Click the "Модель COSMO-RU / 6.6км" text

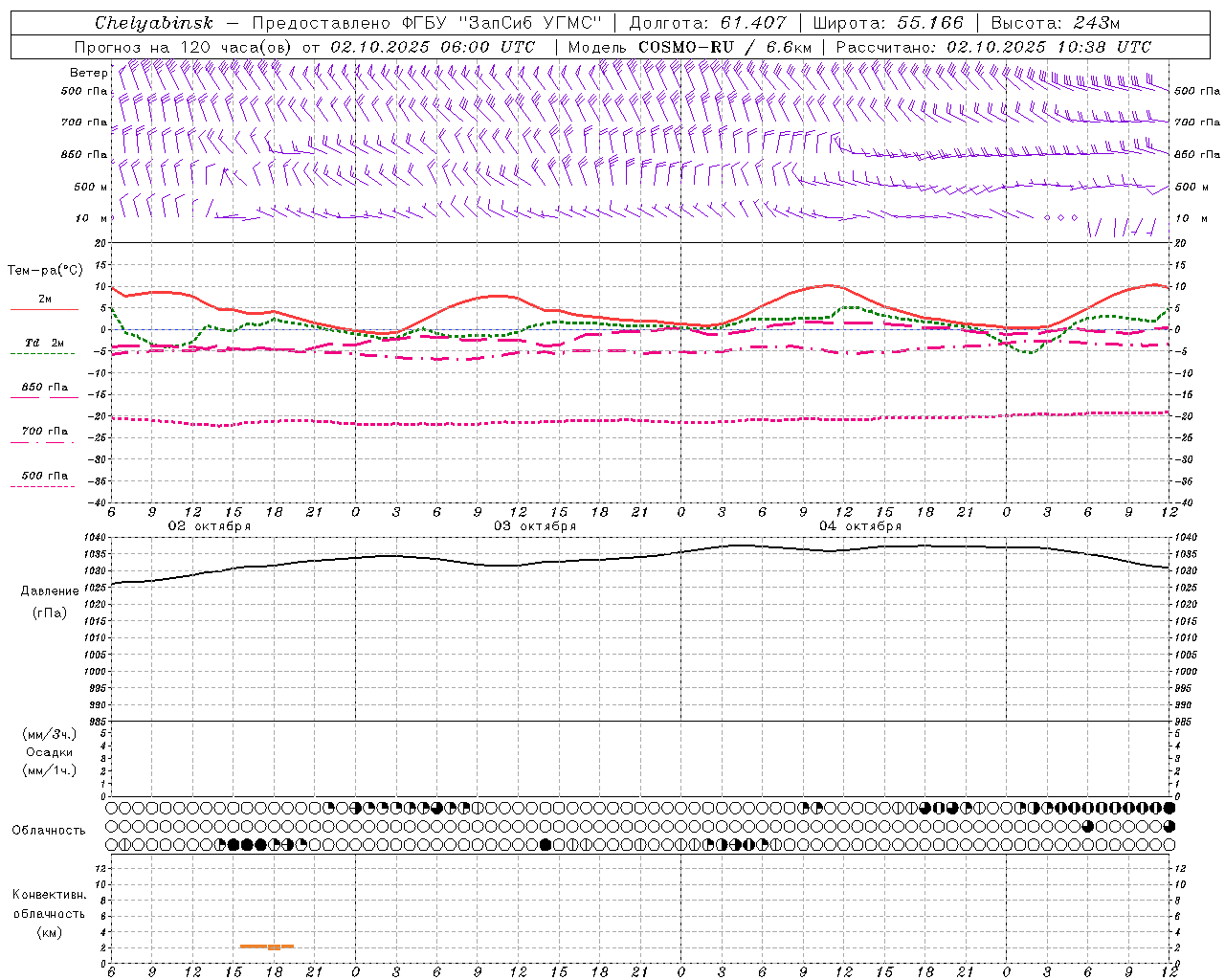(690, 47)
